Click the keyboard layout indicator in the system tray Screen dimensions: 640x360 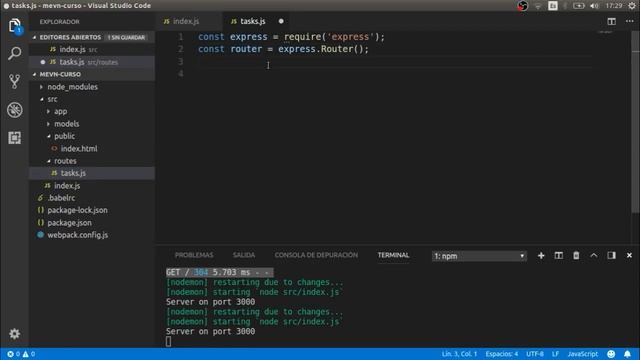553,6
